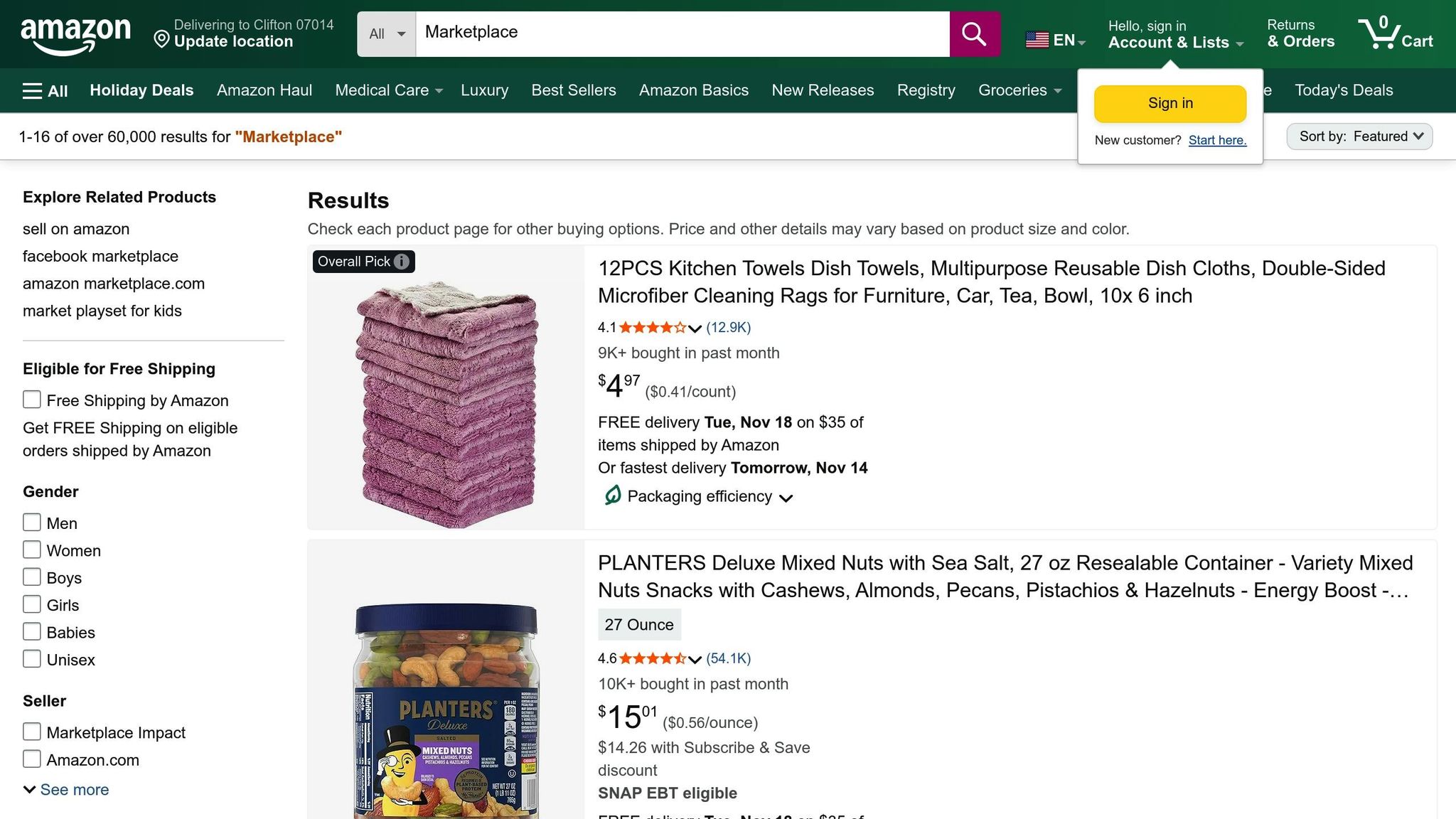
Task: Click the yellow Sign in button
Action: pos(1169,102)
